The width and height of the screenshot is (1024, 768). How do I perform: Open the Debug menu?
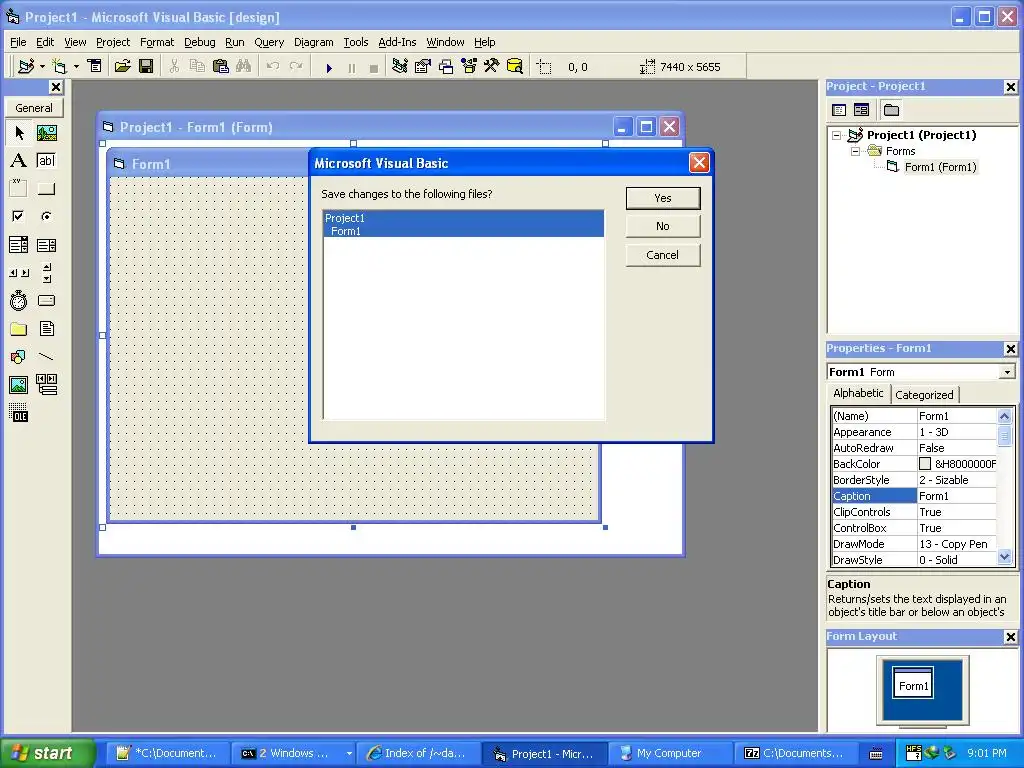(x=199, y=42)
